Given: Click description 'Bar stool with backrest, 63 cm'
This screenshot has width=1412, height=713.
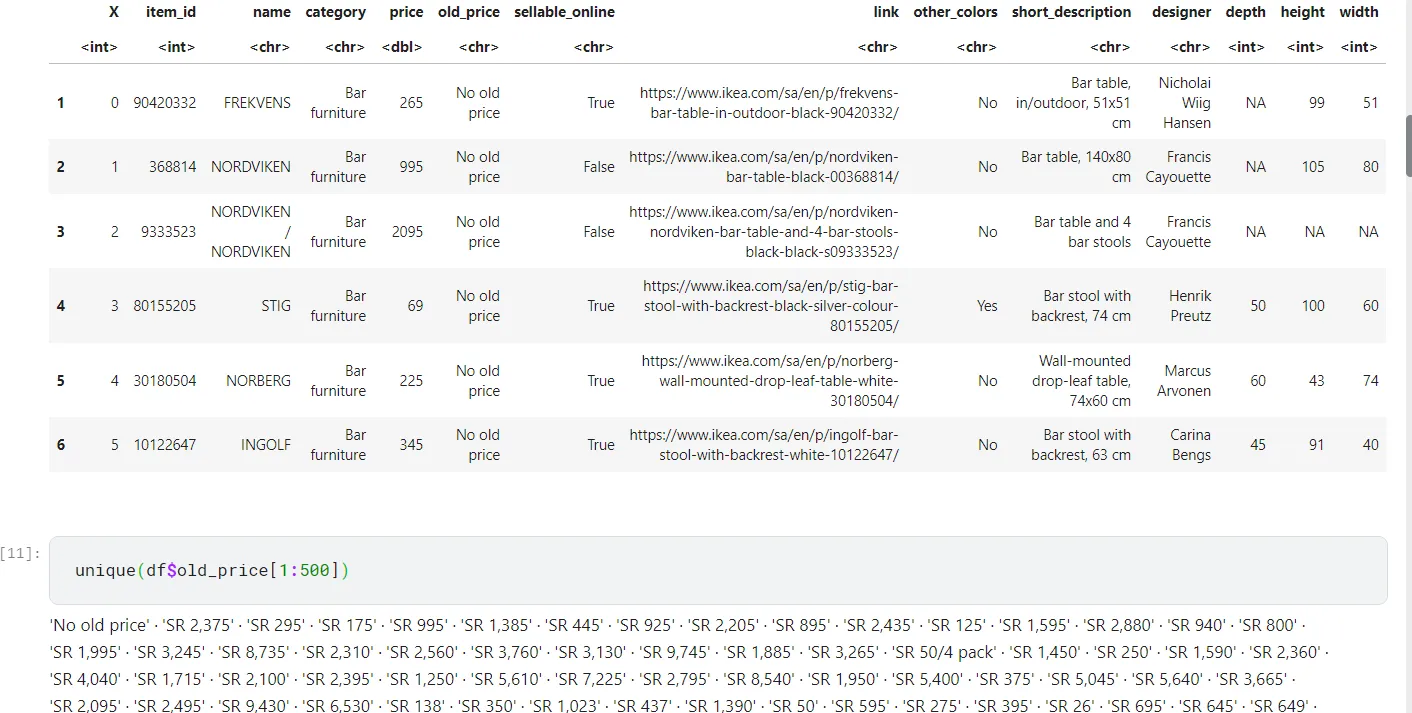Looking at the screenshot, I should (1081, 445).
